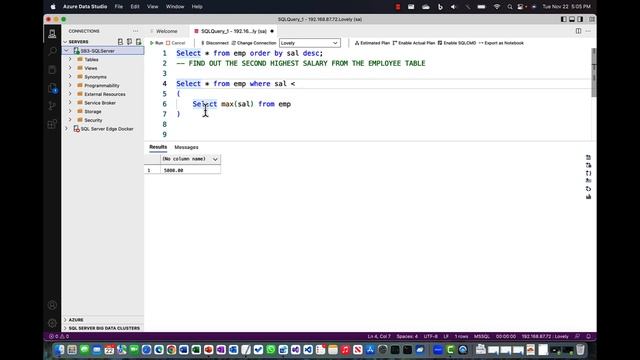
Task: Enable Actual Plan toggle
Action: [413, 43]
